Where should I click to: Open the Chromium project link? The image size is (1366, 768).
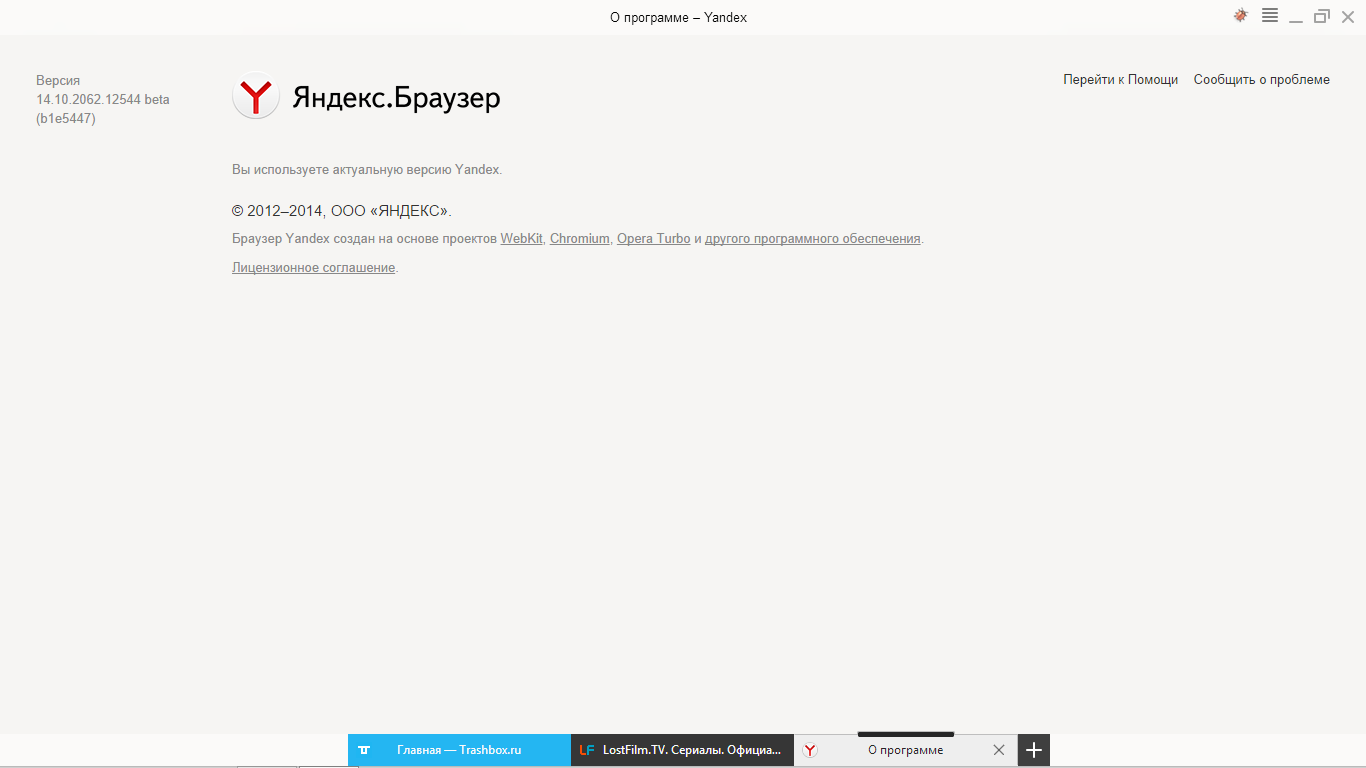pyautogui.click(x=580, y=239)
